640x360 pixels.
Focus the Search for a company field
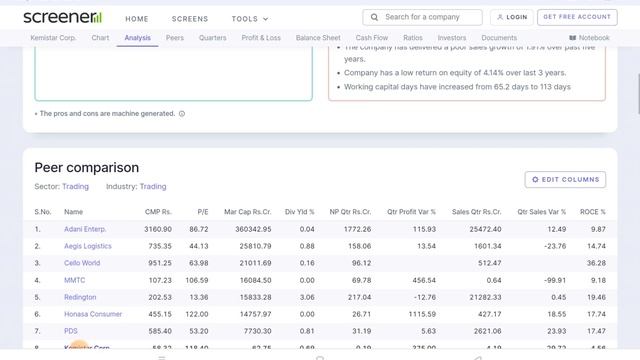pyautogui.click(x=422, y=17)
